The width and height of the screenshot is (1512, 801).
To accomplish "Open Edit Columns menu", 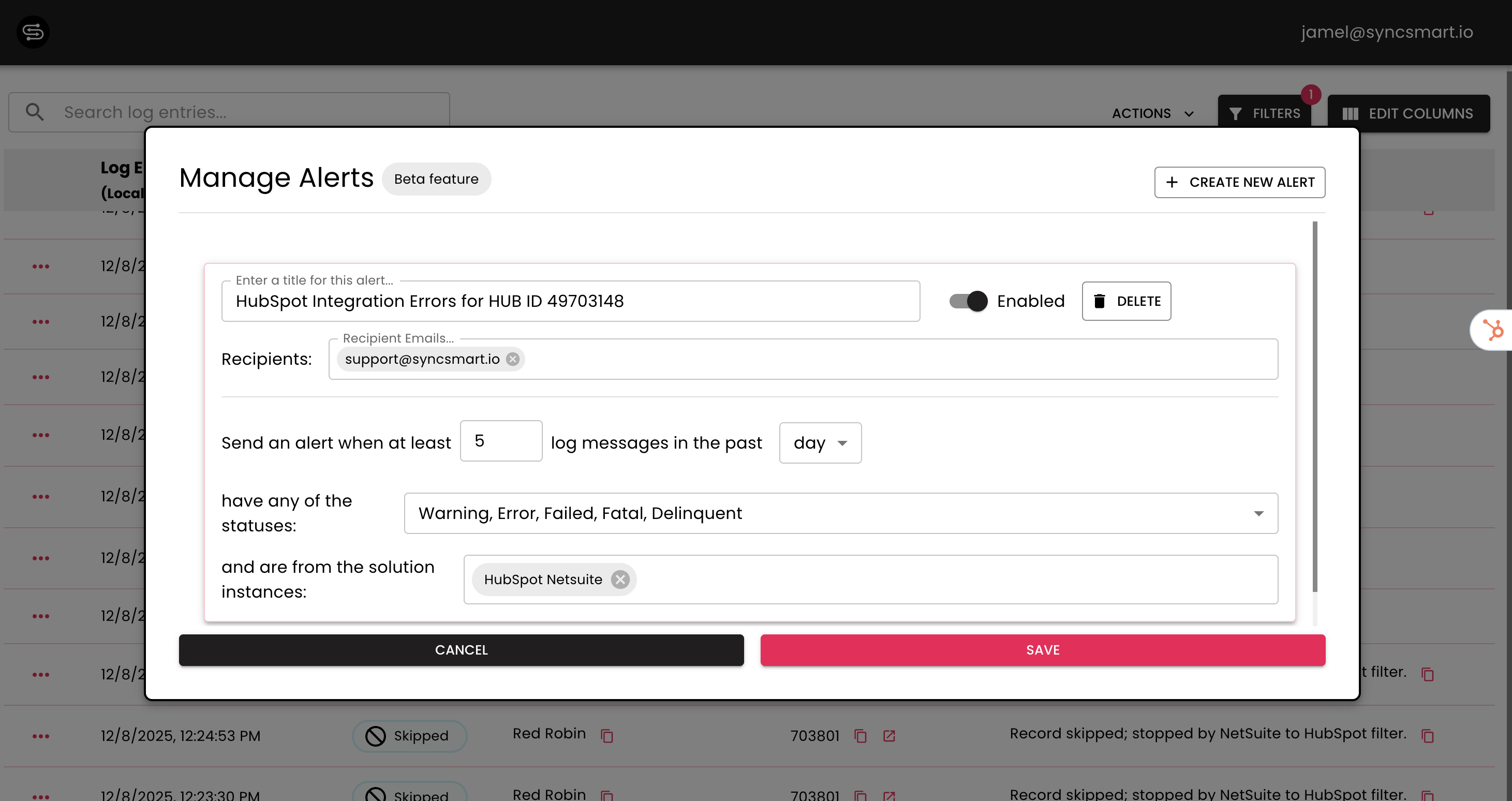I will point(1408,113).
